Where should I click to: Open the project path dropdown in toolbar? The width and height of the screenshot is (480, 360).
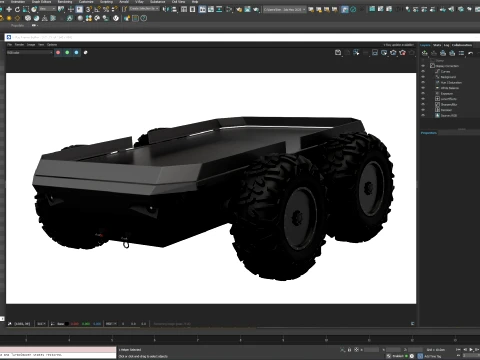pyautogui.click(x=285, y=9)
